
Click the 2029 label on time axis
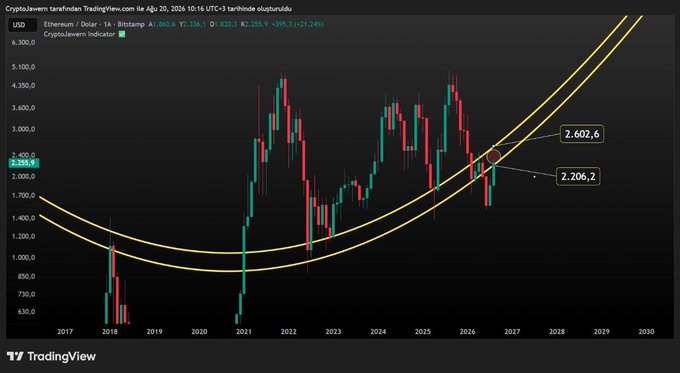(x=602, y=332)
